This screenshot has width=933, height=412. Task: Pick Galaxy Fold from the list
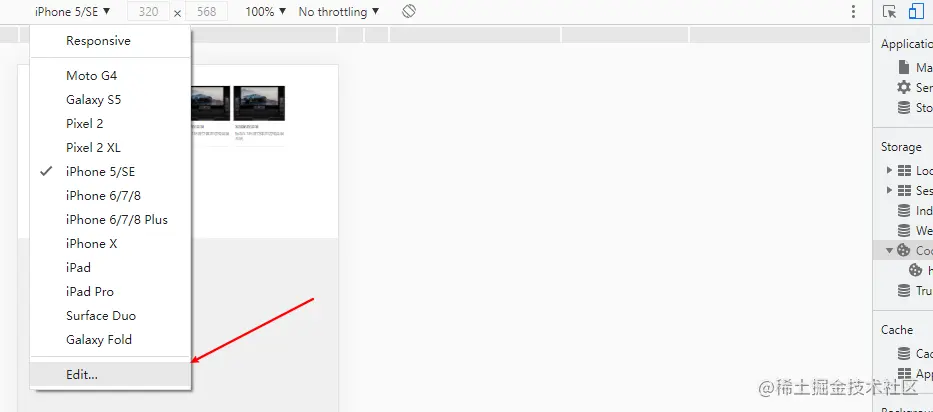tap(111, 339)
